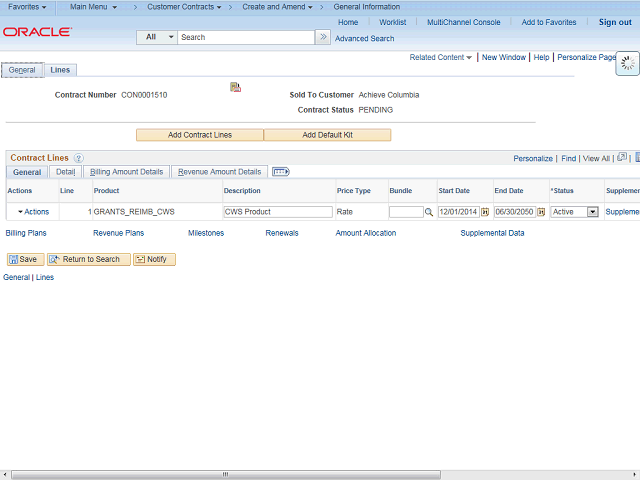Click the Help link
This screenshot has height=480, width=640.
pyautogui.click(x=541, y=58)
